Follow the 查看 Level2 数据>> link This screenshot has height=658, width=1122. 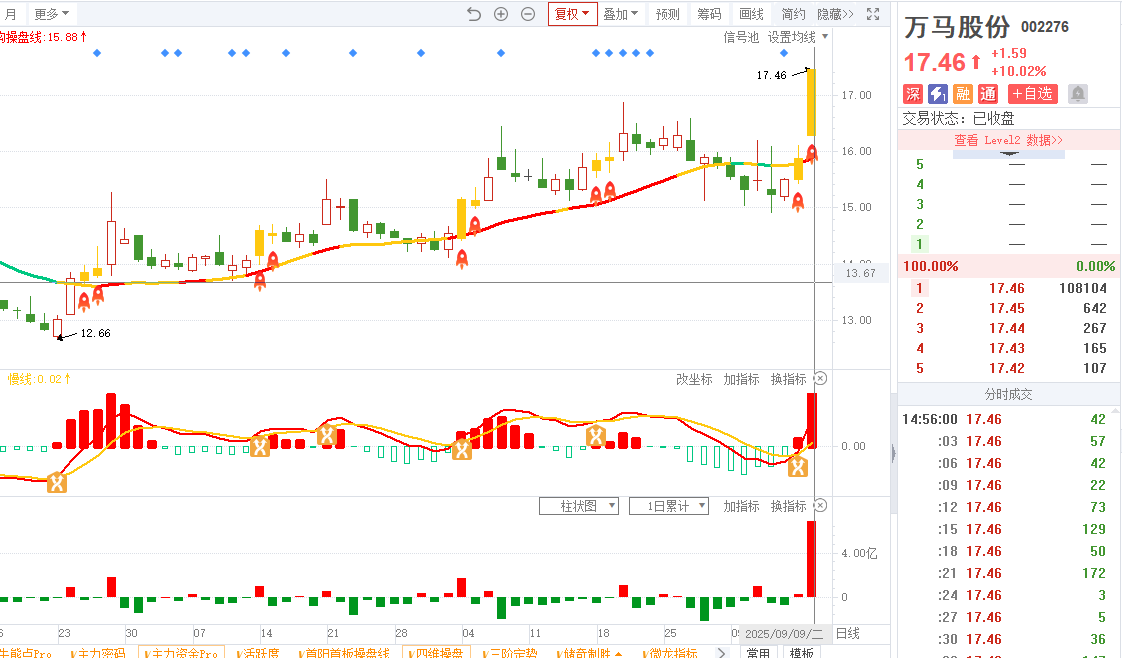pyautogui.click(x=1008, y=140)
